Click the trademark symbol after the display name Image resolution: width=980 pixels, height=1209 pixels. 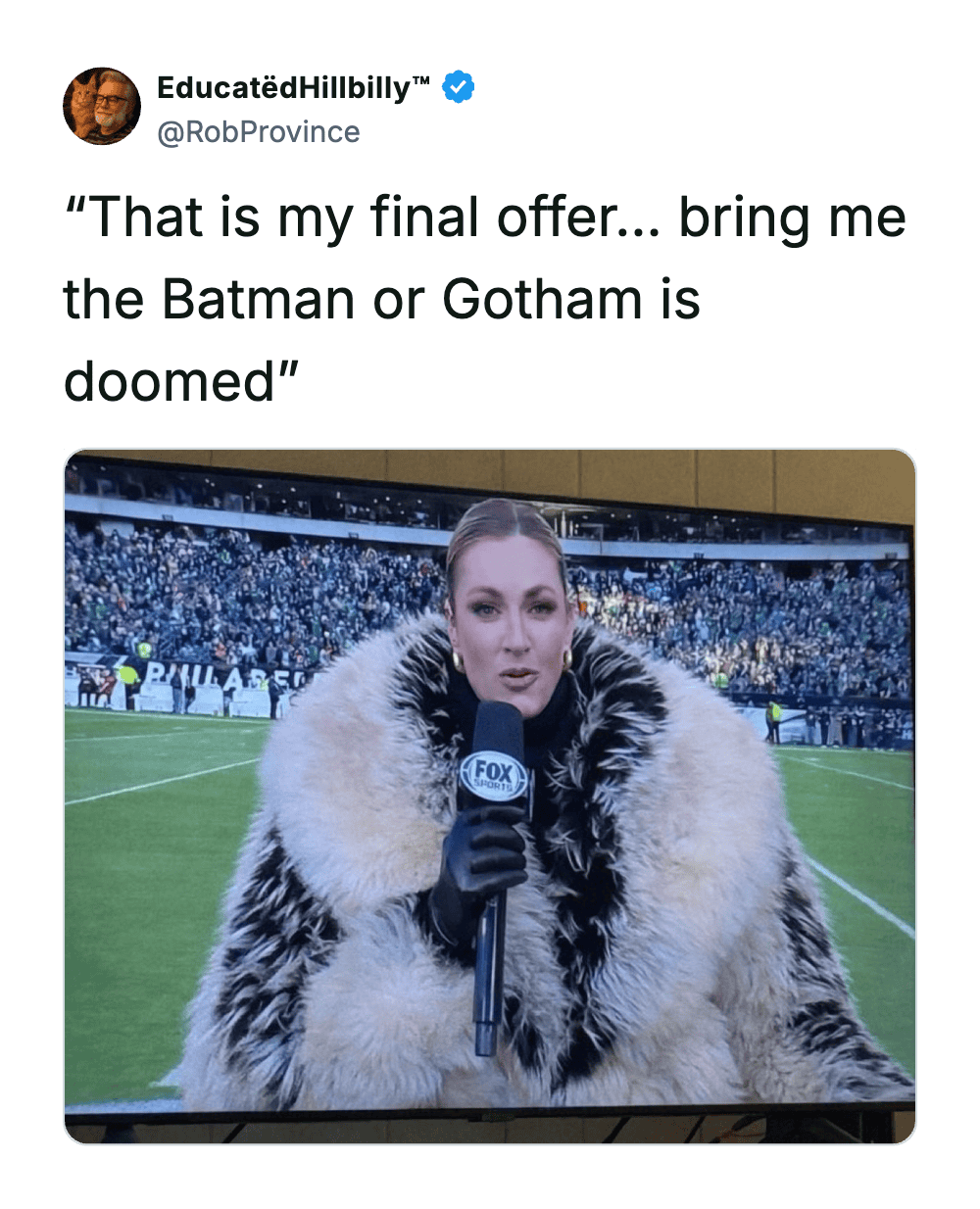420,80
